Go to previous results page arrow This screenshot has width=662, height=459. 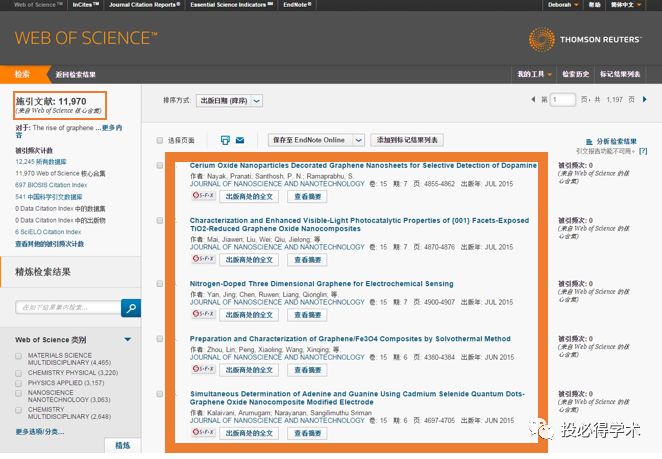[533, 100]
